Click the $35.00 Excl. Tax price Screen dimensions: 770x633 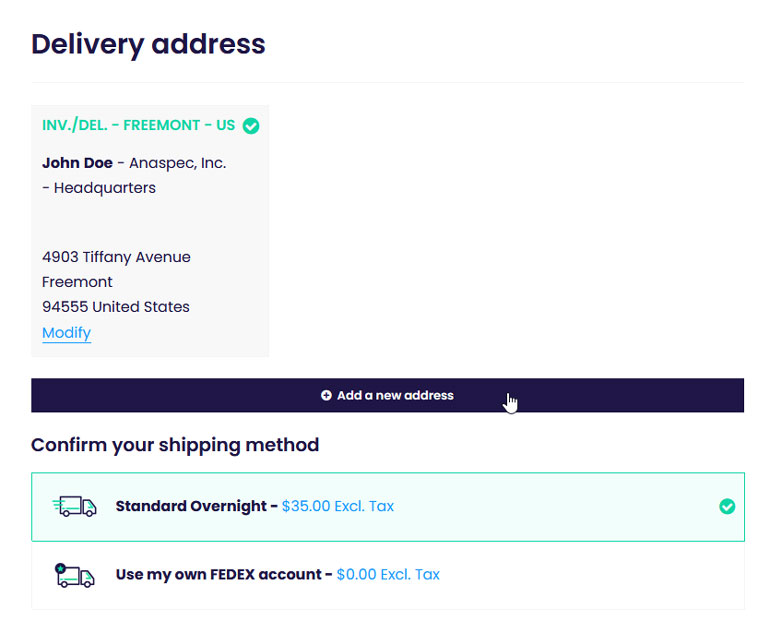point(338,506)
